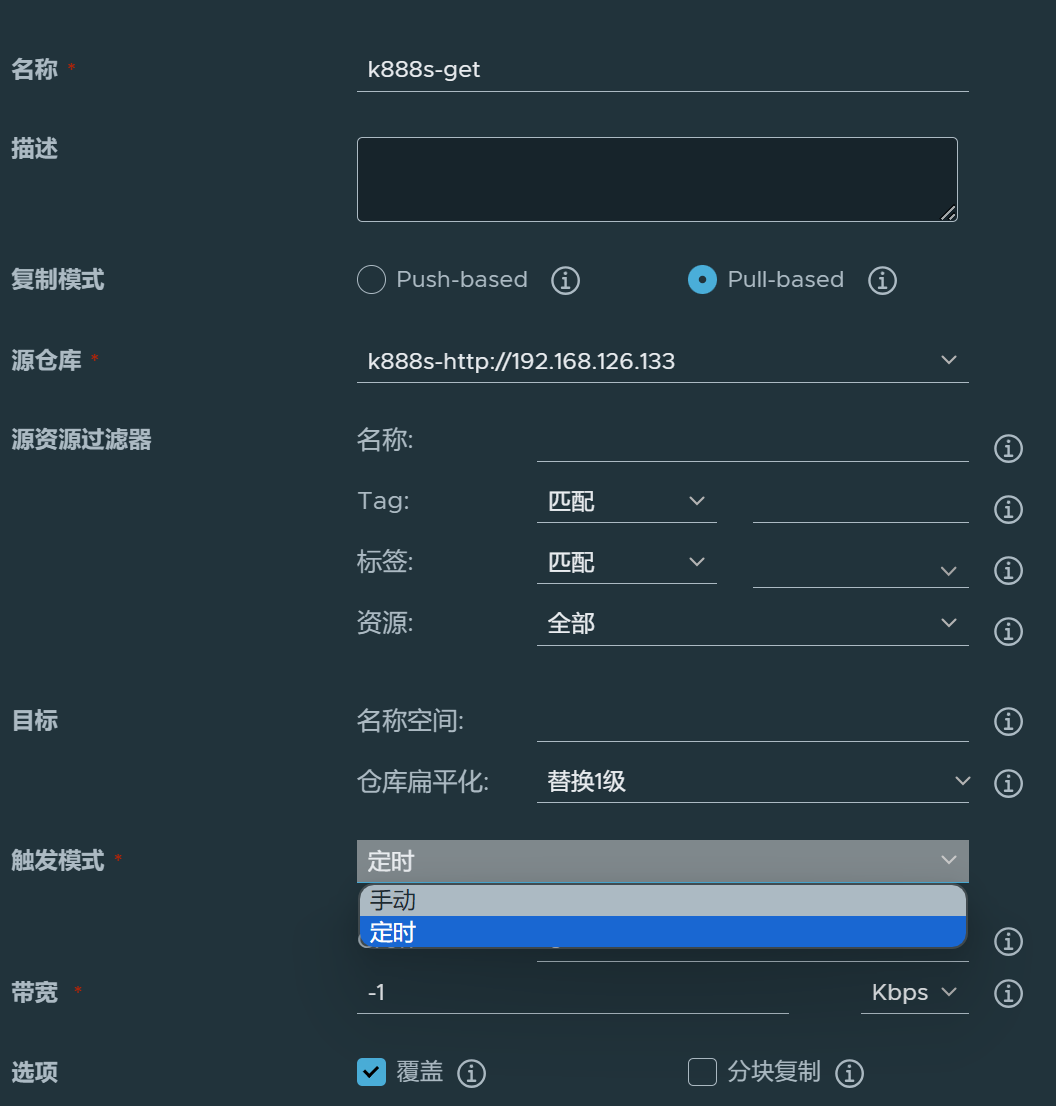1056x1106 pixels.
Task: Choose 手动 from the trigger mode list
Action: click(662, 901)
